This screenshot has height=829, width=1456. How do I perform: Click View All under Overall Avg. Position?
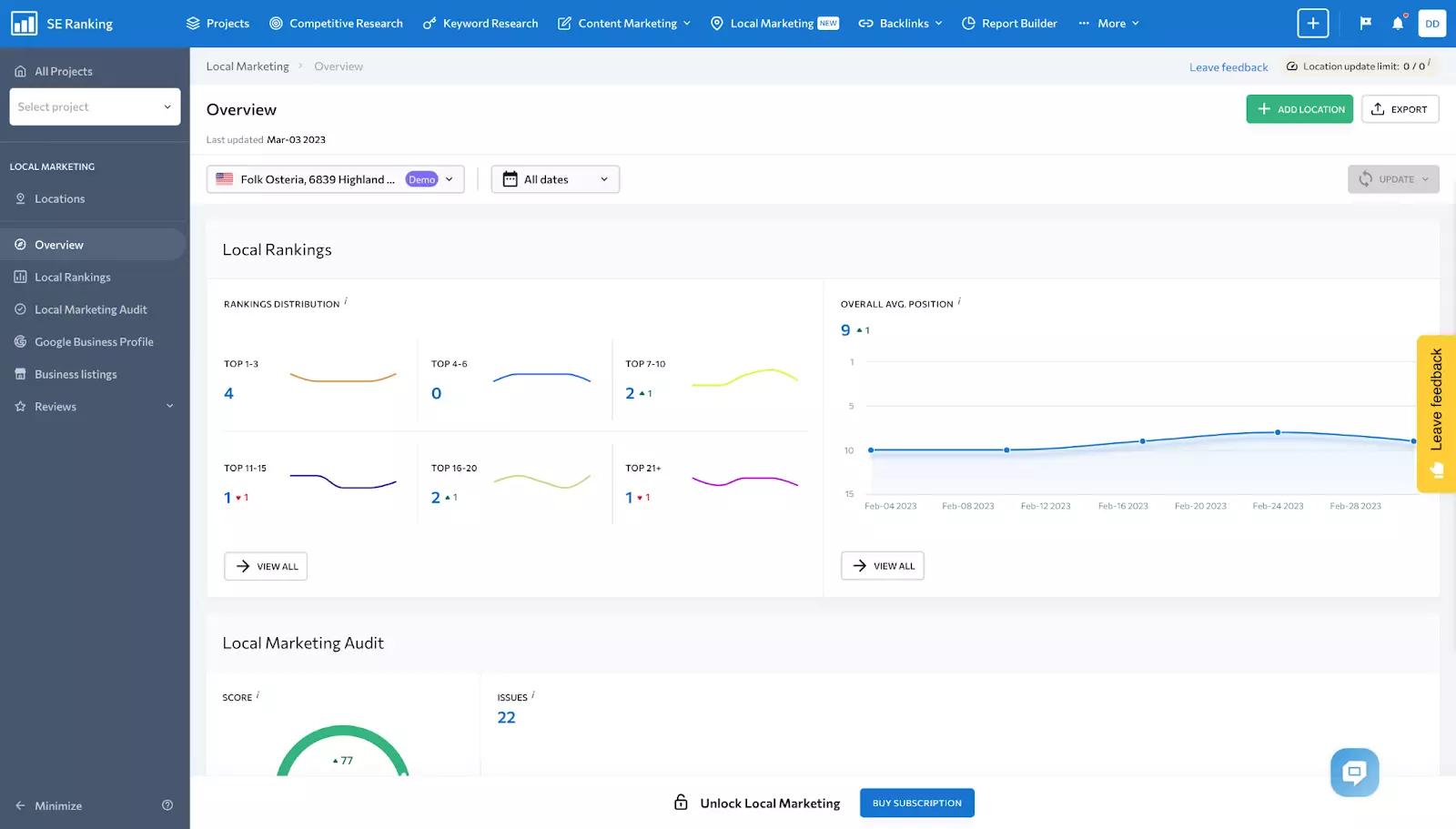click(882, 566)
